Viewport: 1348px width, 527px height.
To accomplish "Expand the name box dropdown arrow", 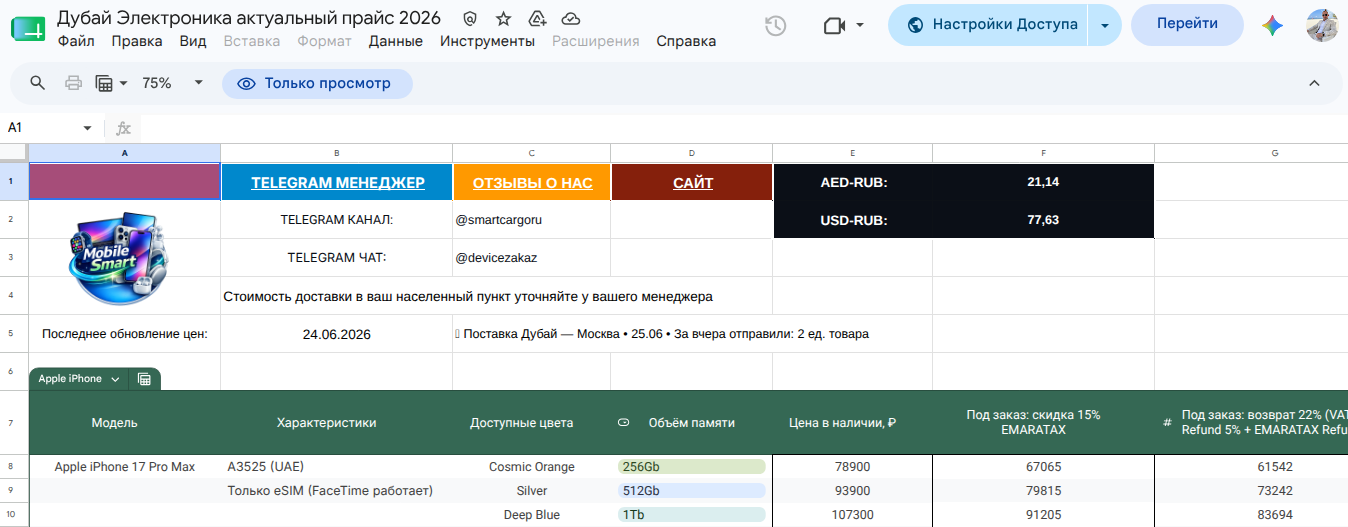I will coord(87,128).
